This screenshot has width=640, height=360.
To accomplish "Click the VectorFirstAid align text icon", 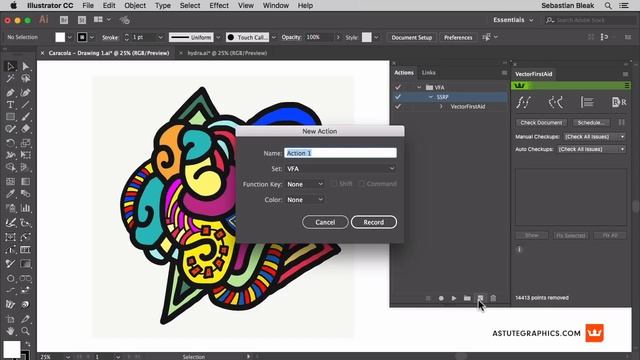I will (x=587, y=102).
